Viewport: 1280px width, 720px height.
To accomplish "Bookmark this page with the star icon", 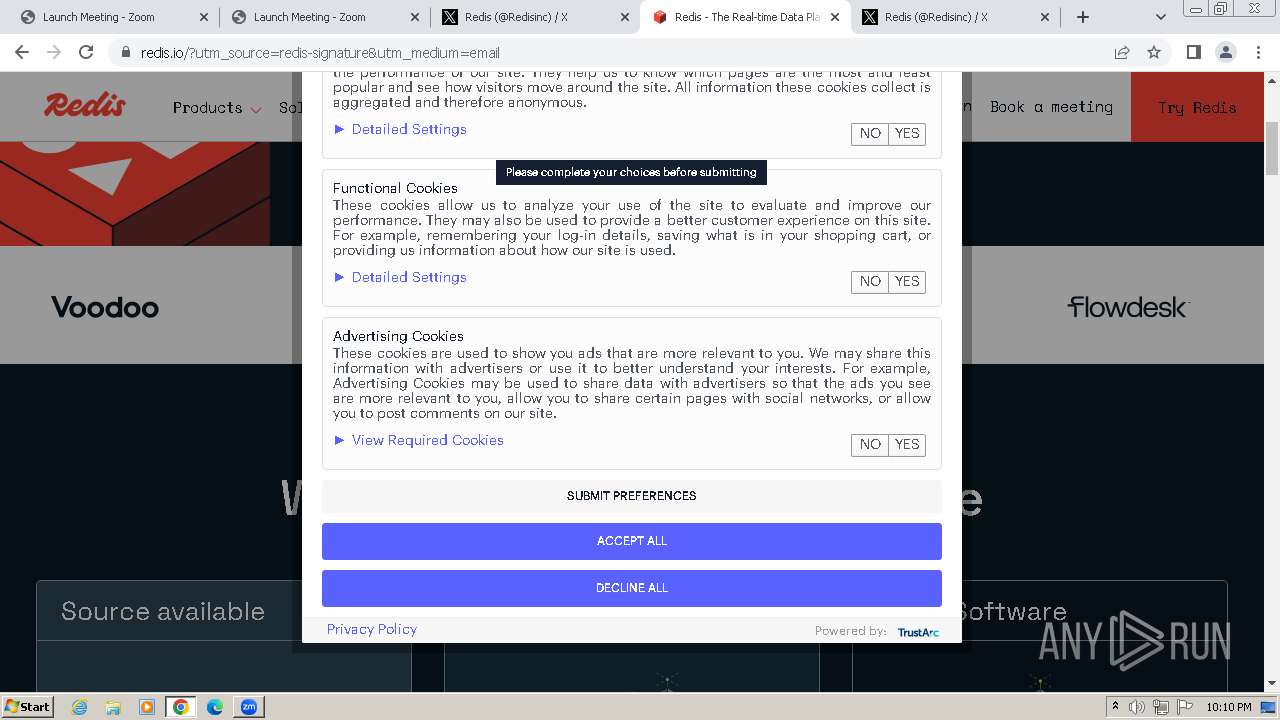I will pos(1154,52).
